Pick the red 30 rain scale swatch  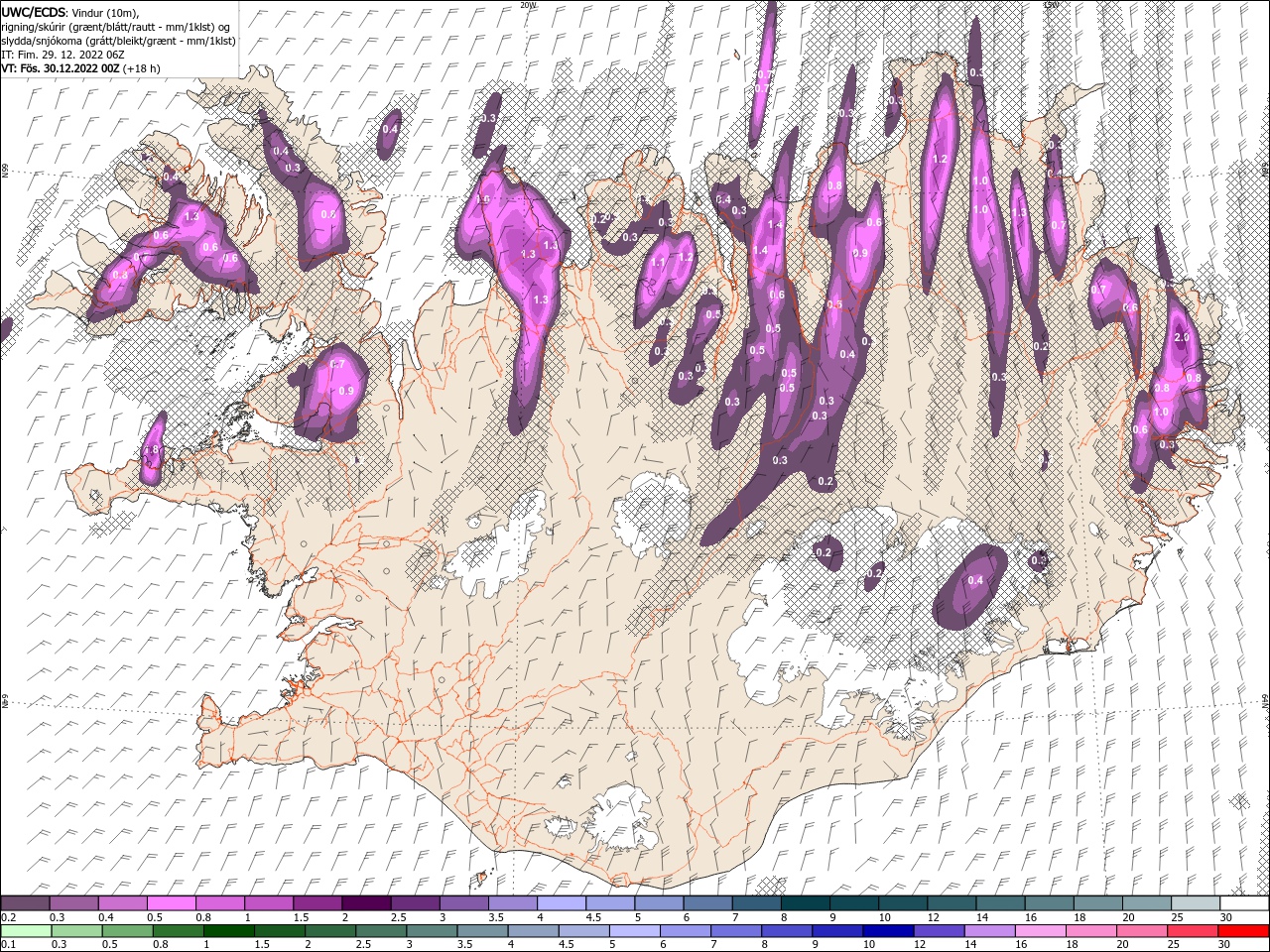(1242, 931)
